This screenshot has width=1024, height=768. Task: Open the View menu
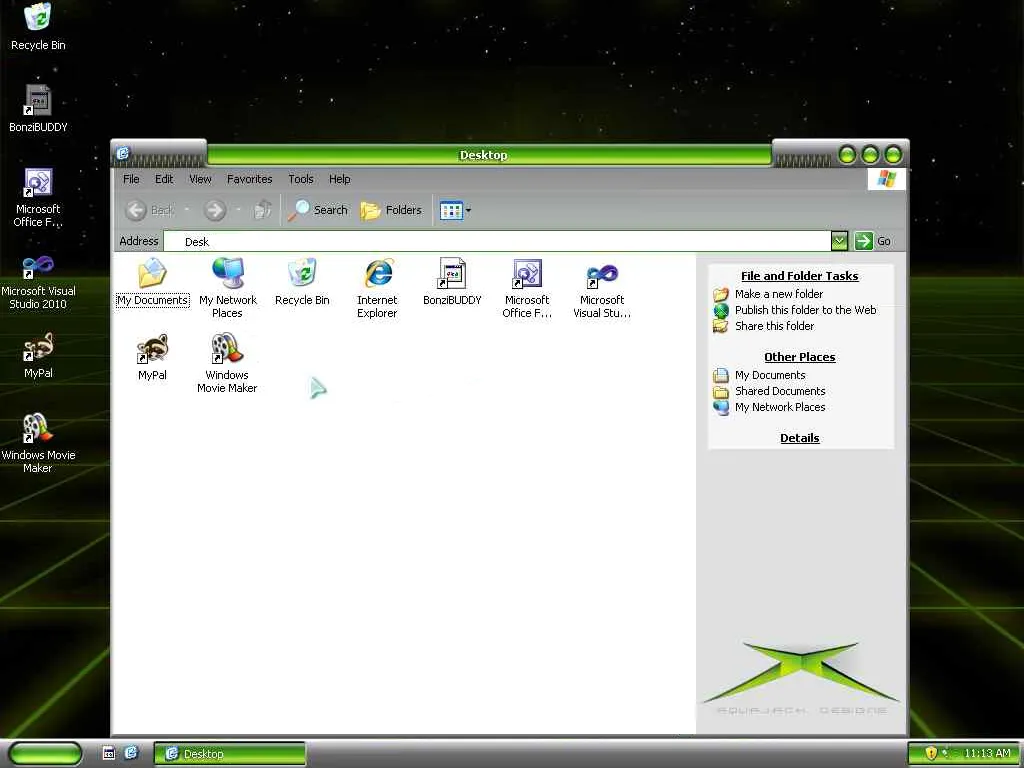coord(200,179)
